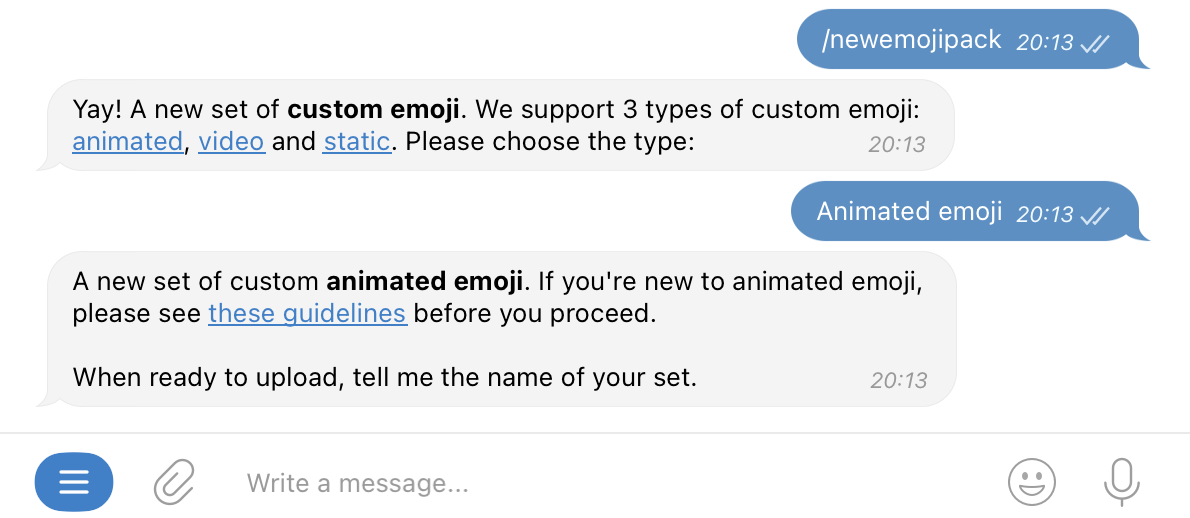Click timestamp on the /newemojipack message

point(1044,42)
